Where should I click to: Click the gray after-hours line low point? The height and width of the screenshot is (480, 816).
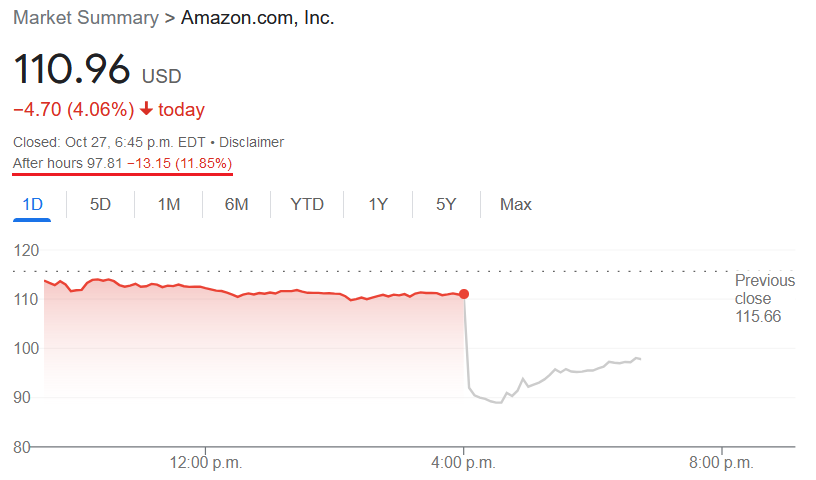tap(499, 402)
